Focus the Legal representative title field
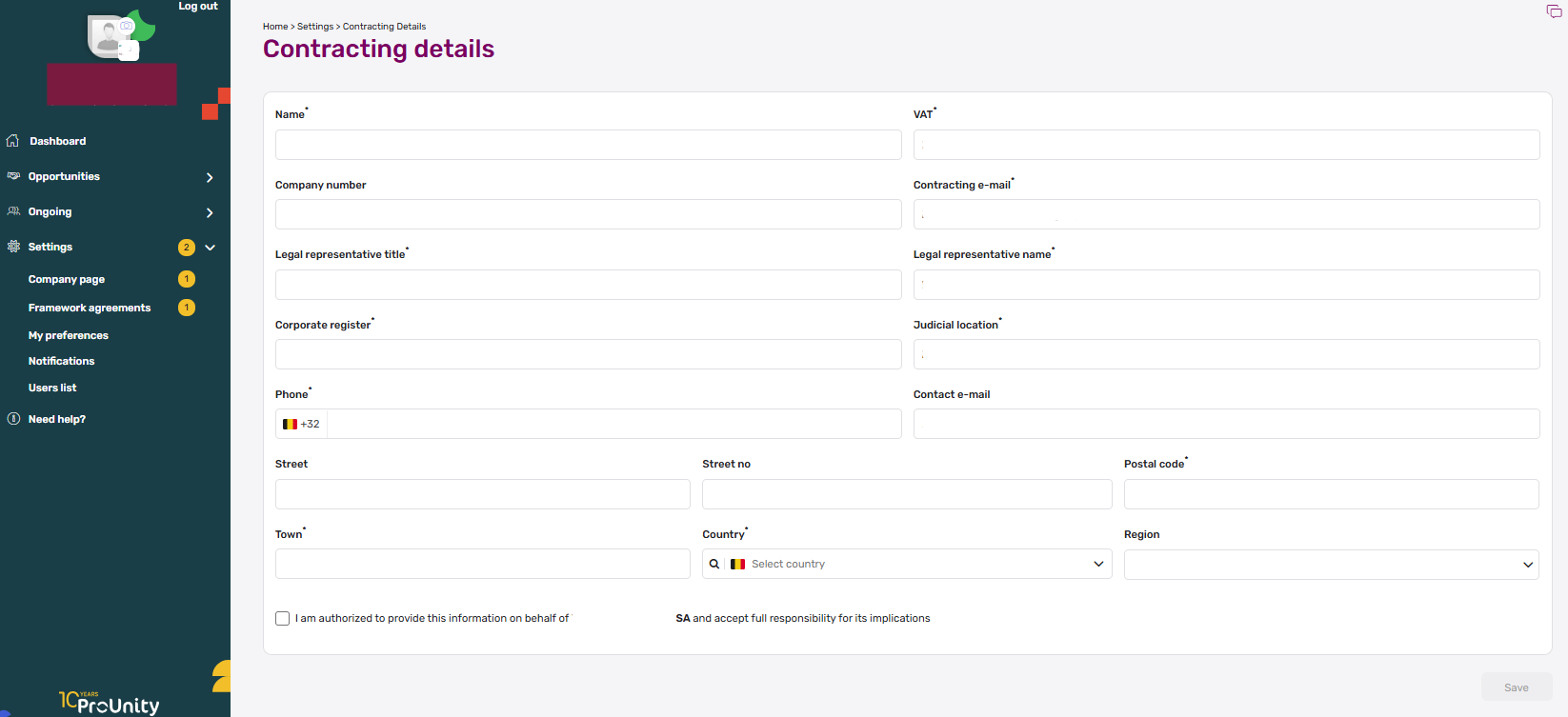The width and height of the screenshot is (1568, 717). pos(589,285)
